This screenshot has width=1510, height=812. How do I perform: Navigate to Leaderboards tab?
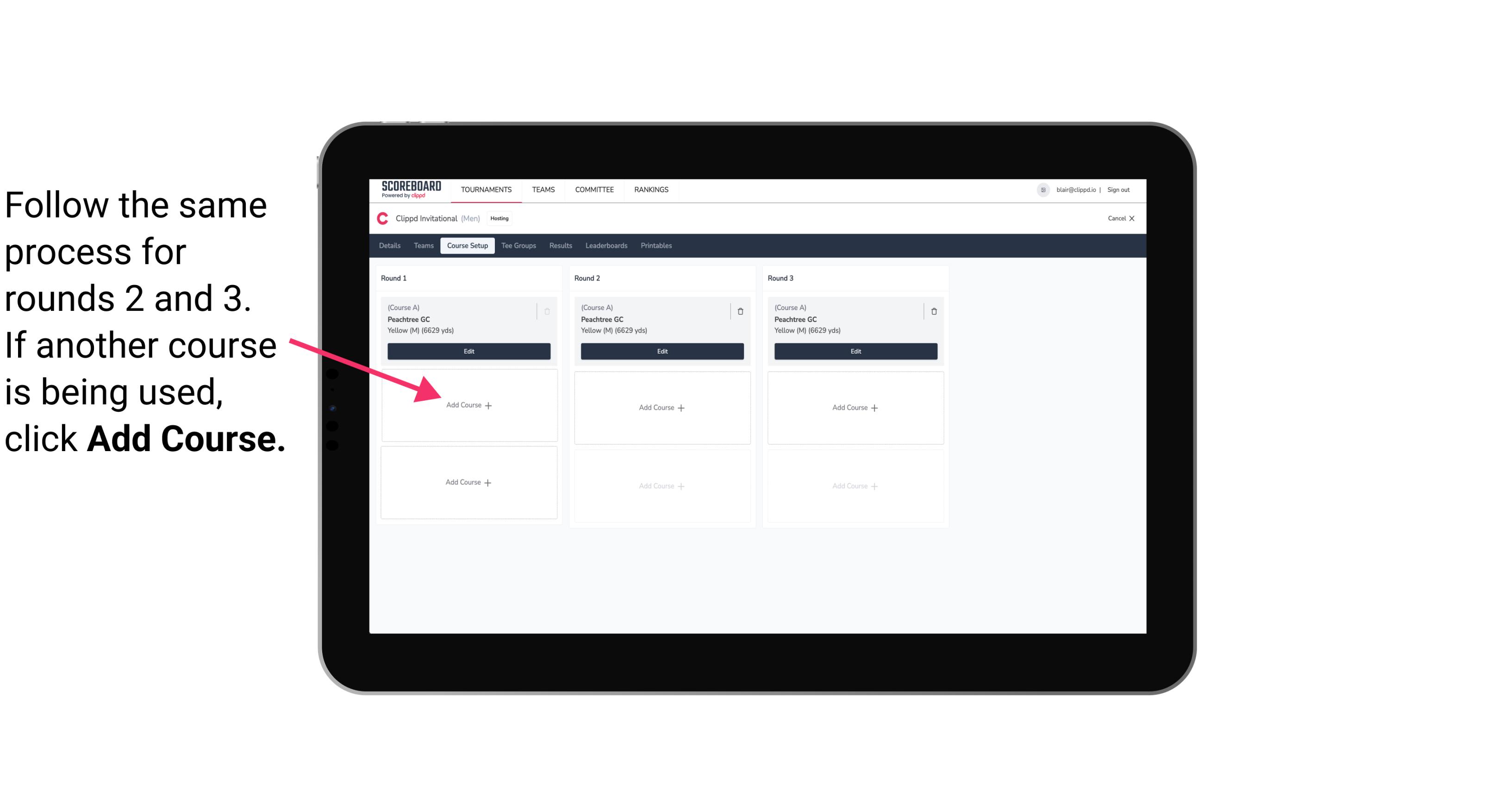click(x=606, y=246)
